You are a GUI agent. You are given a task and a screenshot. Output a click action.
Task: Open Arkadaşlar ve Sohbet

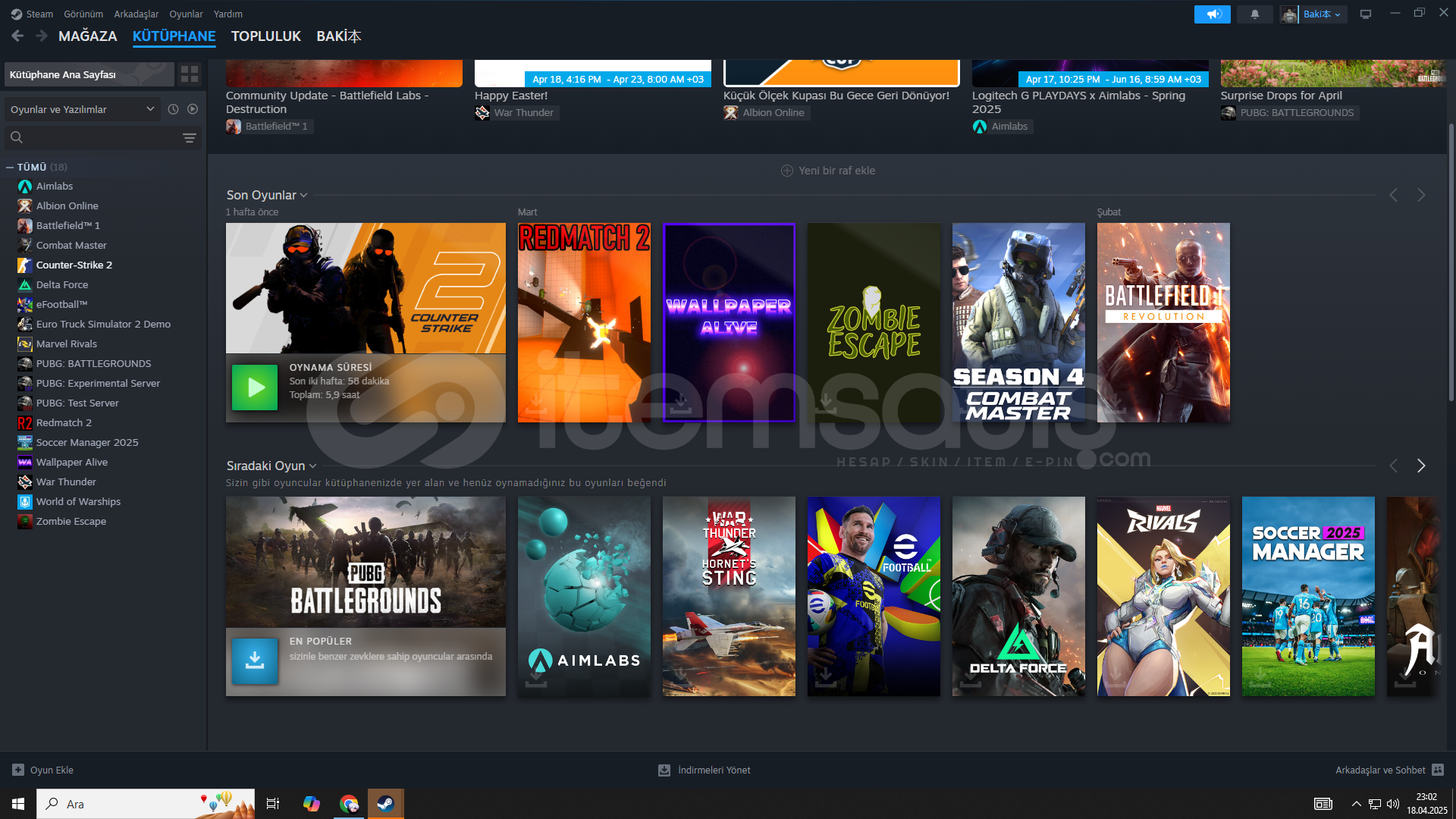point(1380,770)
